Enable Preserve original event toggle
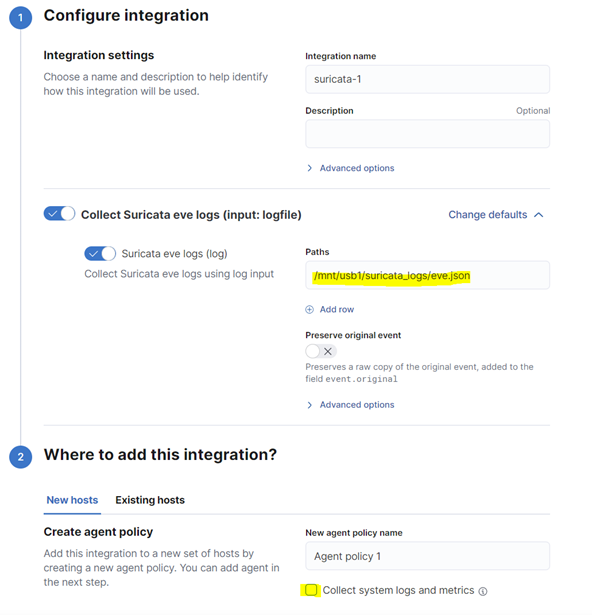This screenshot has width=592, height=615. tap(321, 351)
